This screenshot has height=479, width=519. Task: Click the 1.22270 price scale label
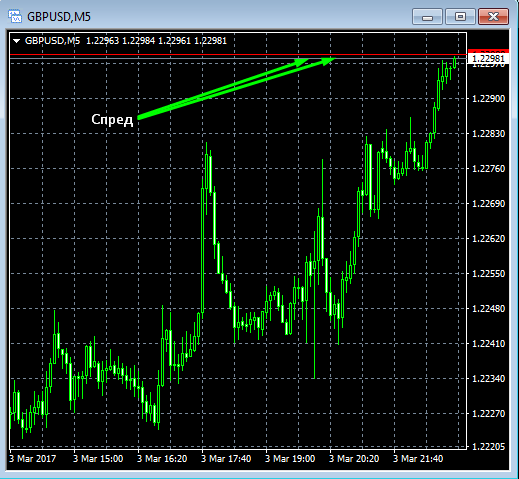[488, 414]
